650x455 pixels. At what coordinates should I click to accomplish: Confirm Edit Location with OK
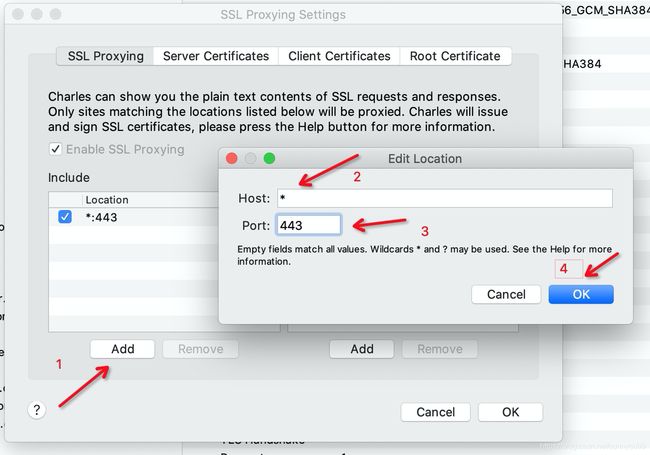point(581,294)
